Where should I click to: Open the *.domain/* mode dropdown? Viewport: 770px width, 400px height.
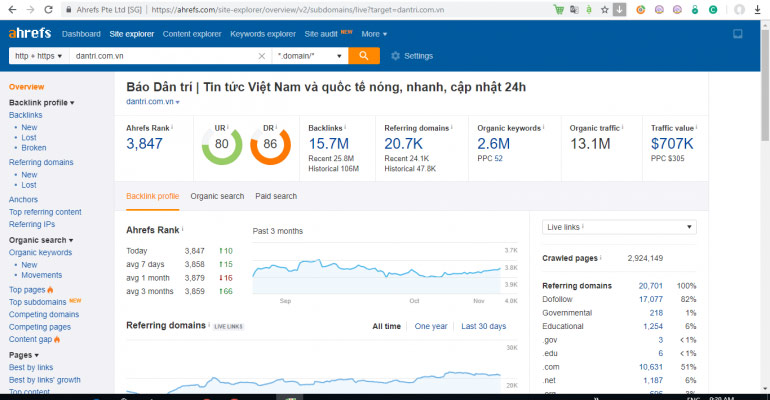[x=310, y=56]
